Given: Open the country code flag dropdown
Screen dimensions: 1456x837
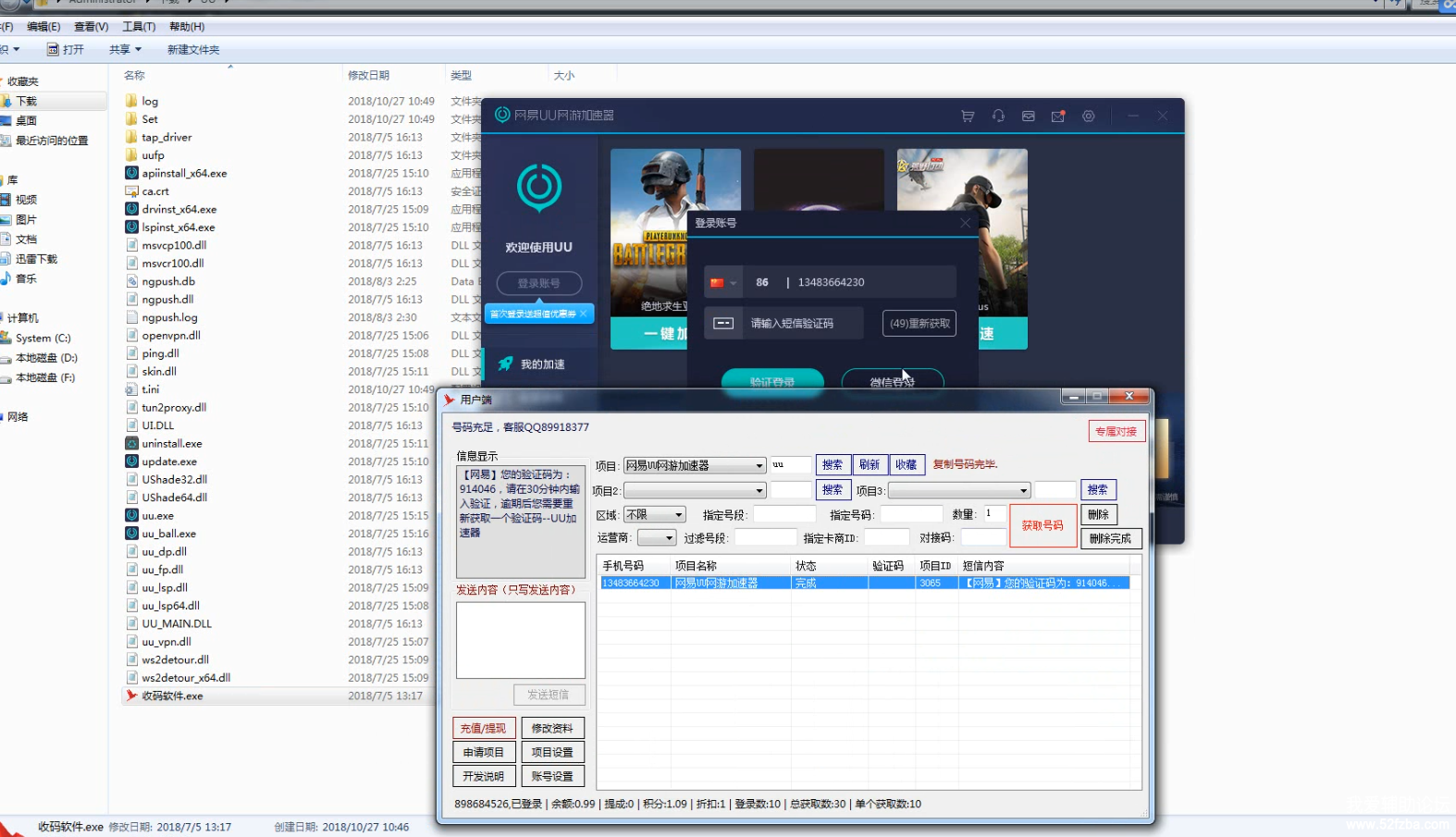Looking at the screenshot, I should (723, 283).
